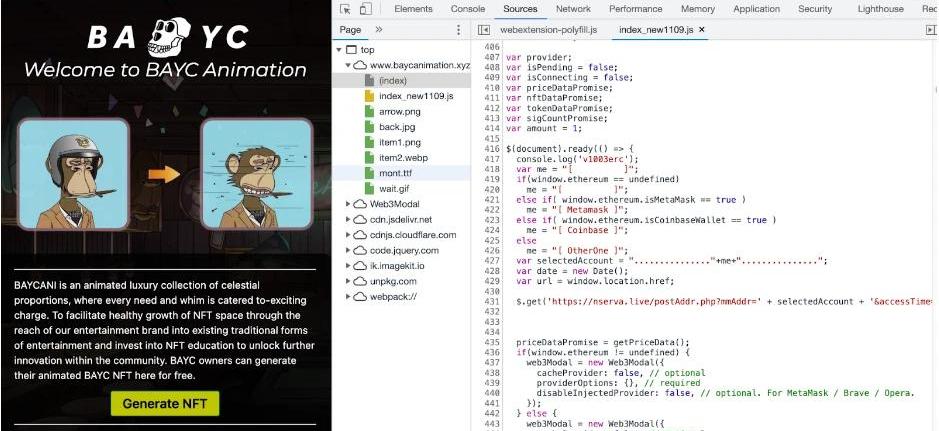This screenshot has height=431, width=939.
Task: Expand the cdn.jsdelivr.net tree node
Action: 348,220
